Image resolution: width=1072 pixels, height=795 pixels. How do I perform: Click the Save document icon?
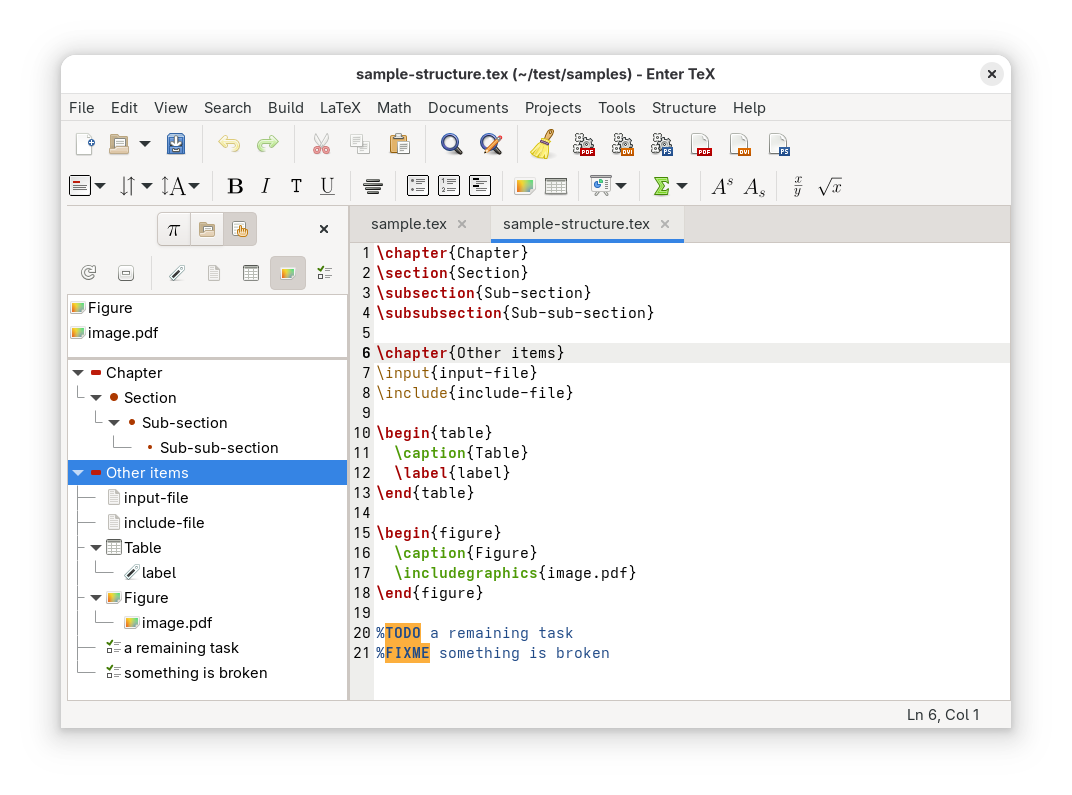tap(176, 145)
